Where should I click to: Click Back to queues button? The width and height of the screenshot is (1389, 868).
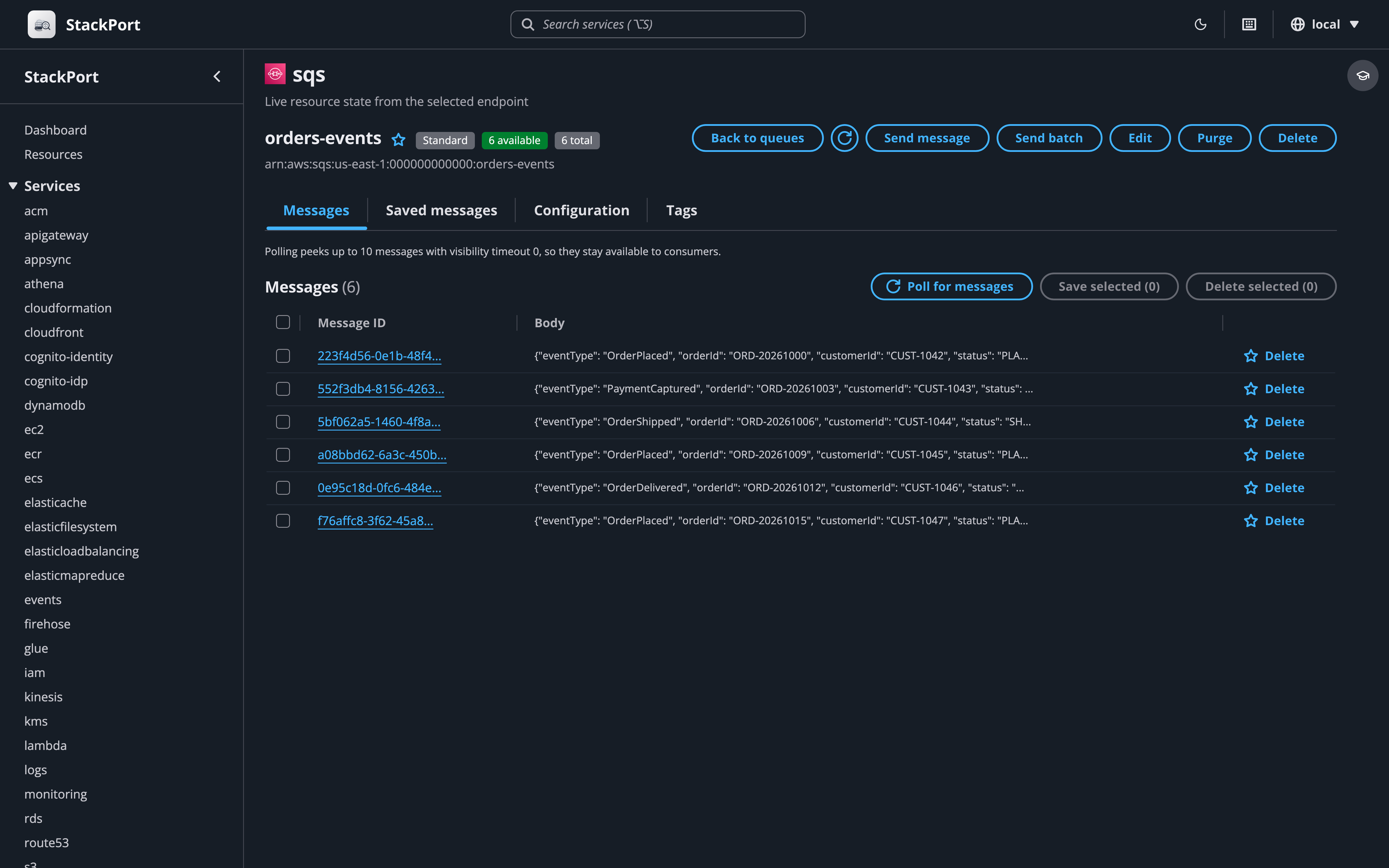point(757,138)
